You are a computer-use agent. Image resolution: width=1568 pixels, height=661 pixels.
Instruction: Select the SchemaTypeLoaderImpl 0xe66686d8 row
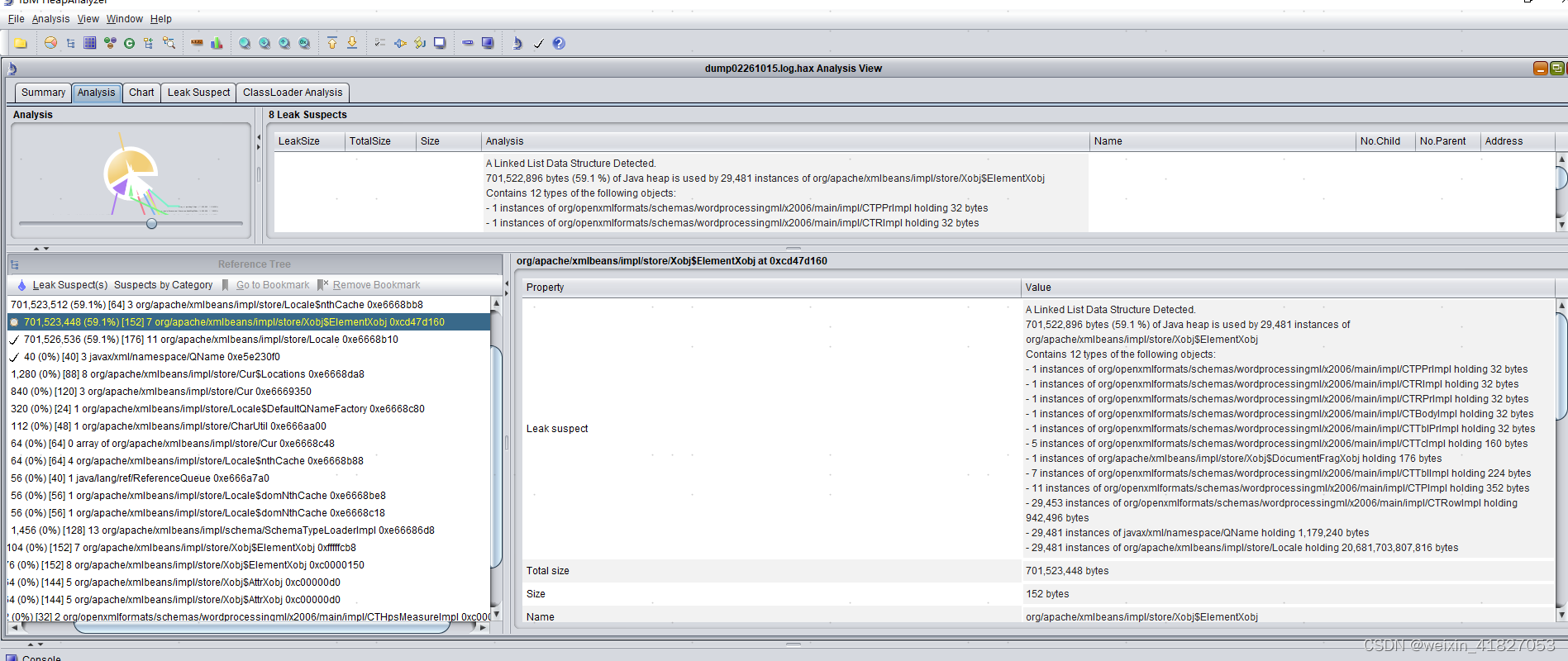click(x=249, y=530)
